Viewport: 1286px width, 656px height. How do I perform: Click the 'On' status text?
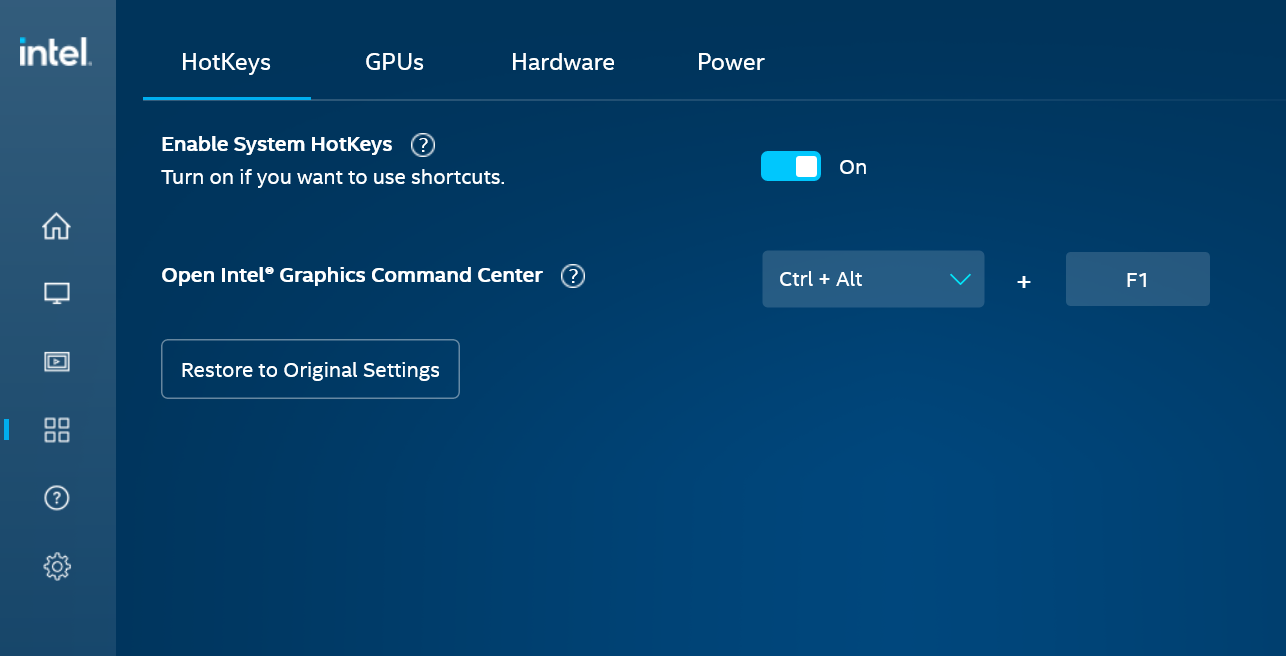pyautogui.click(x=853, y=167)
